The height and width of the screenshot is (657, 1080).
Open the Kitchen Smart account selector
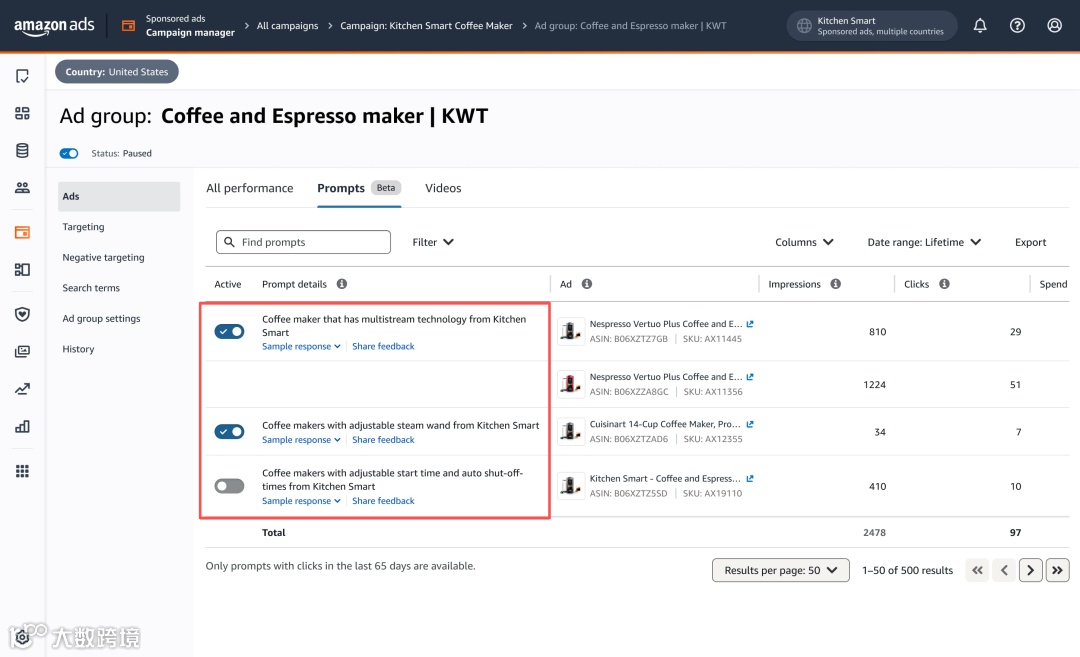872,25
